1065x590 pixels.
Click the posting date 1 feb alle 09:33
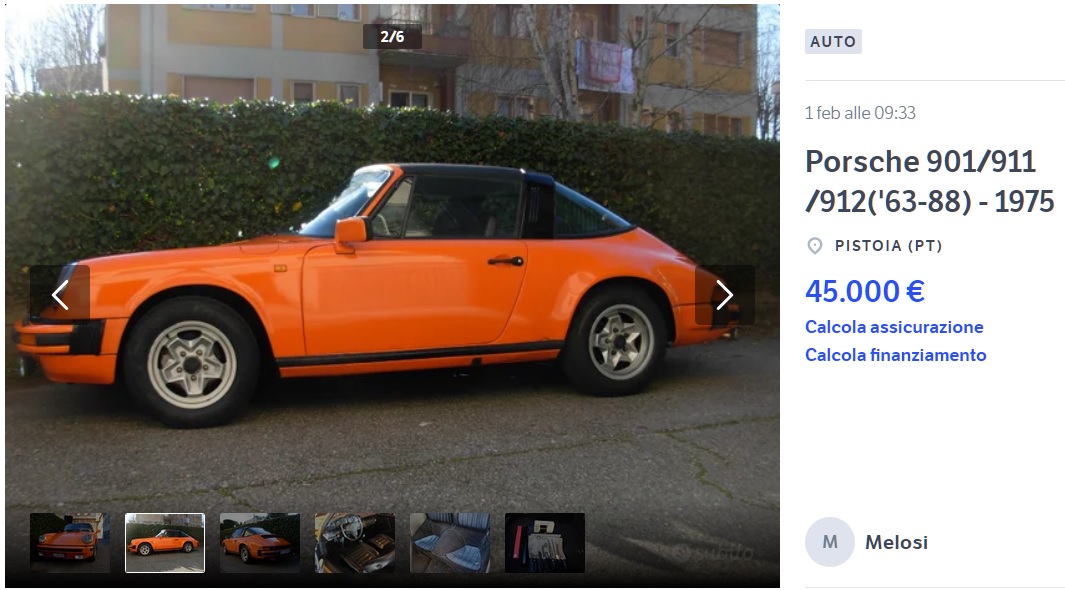860,113
